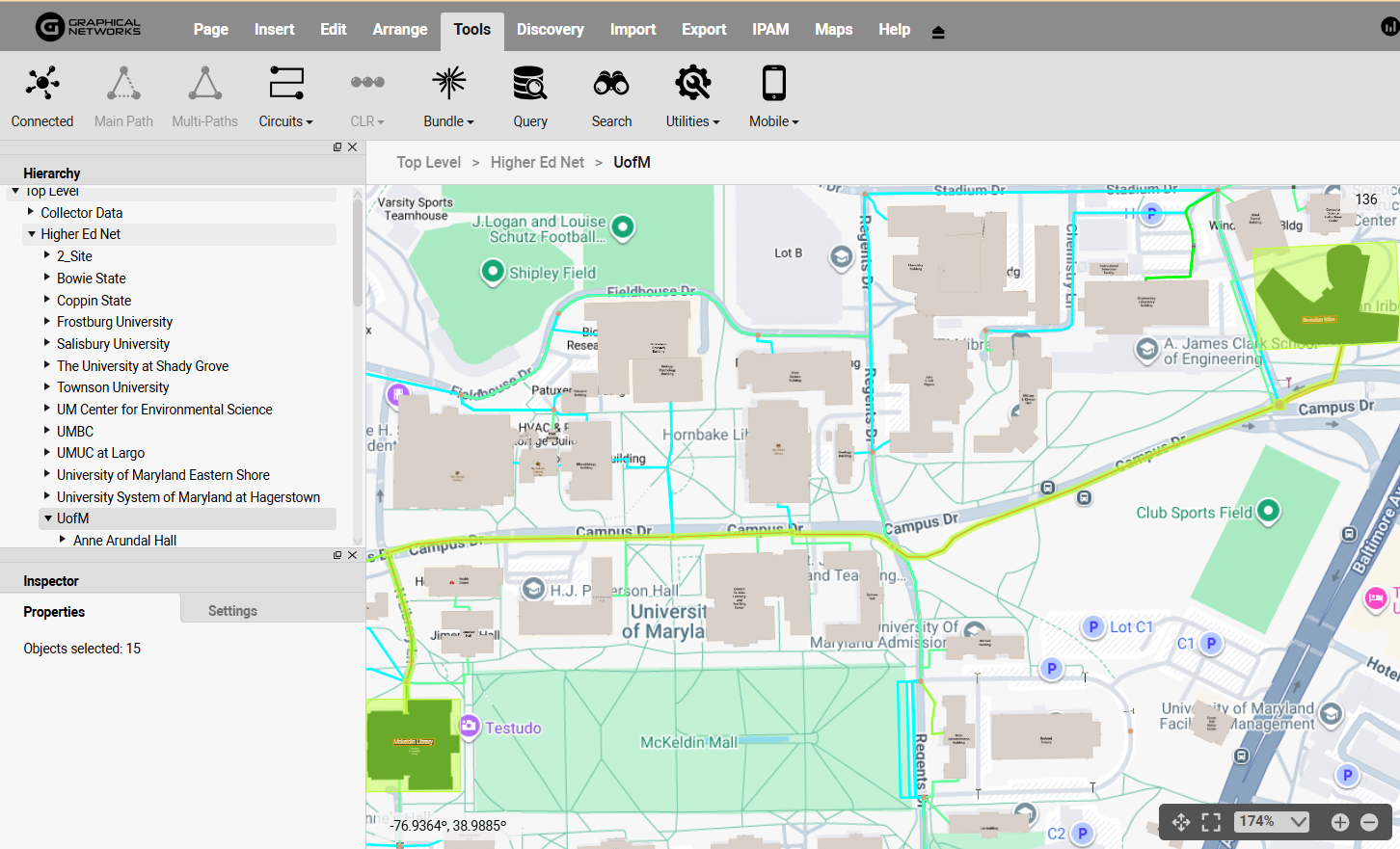
Task: Collapse the ribbon with eject icon
Action: click(x=938, y=32)
